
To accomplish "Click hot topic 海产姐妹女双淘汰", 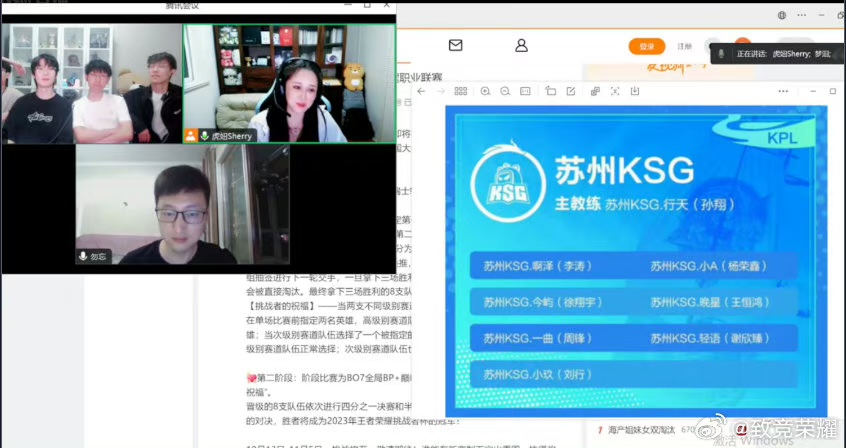I will (642, 430).
